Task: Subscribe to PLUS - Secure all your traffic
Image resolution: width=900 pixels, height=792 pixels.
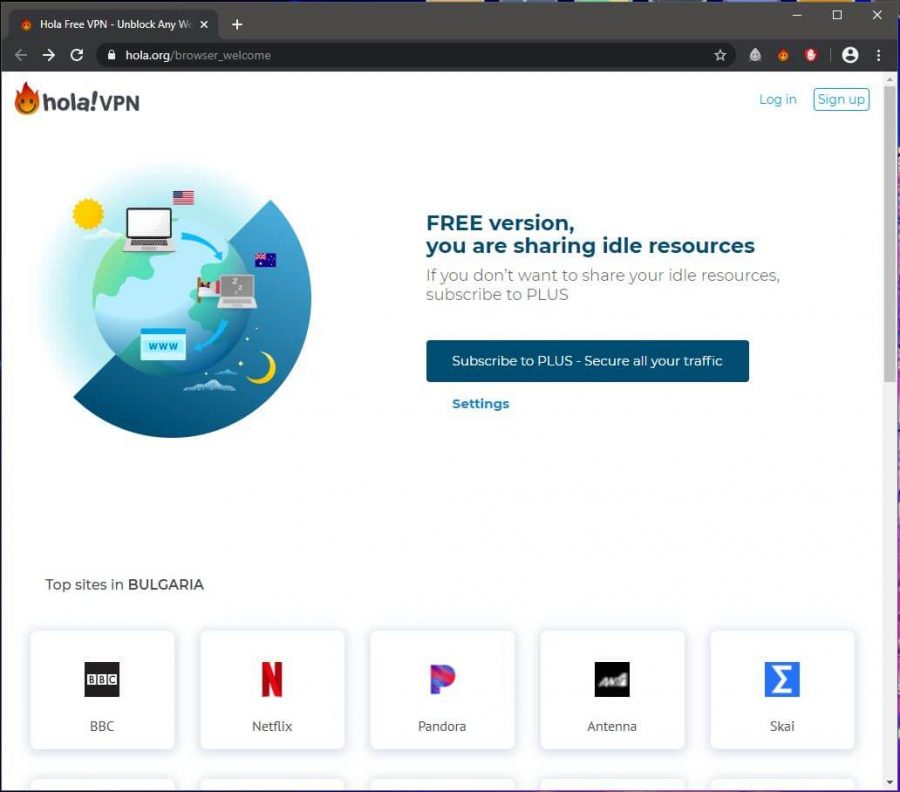Action: (587, 361)
